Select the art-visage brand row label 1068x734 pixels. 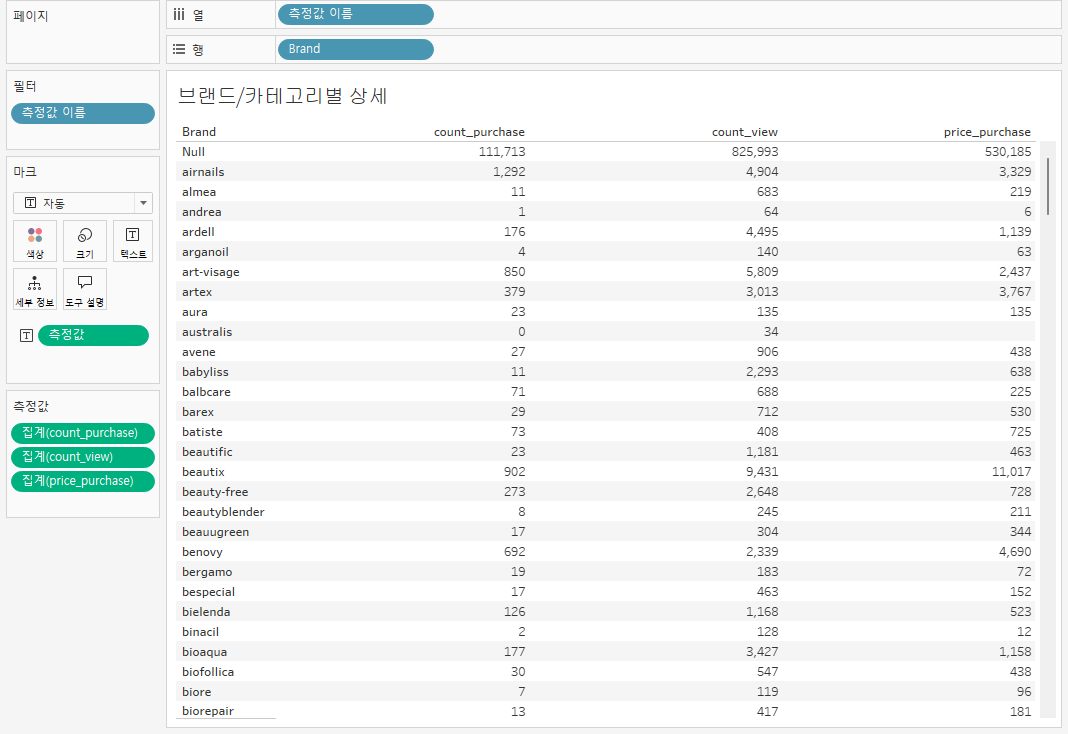(x=210, y=272)
